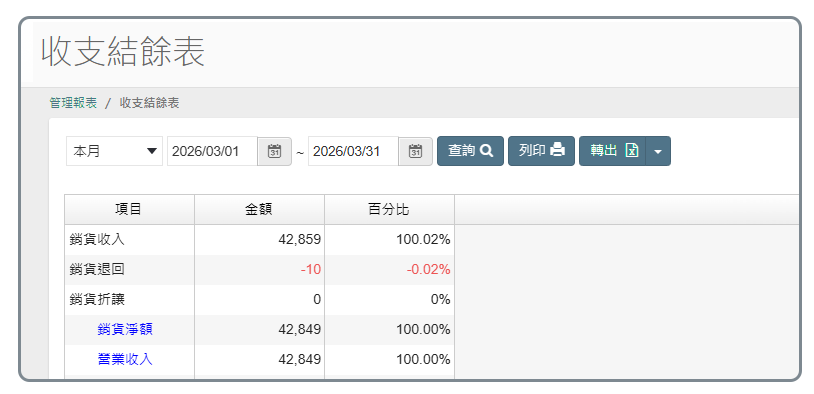Click the 100.02% percentage cell

coord(389,239)
